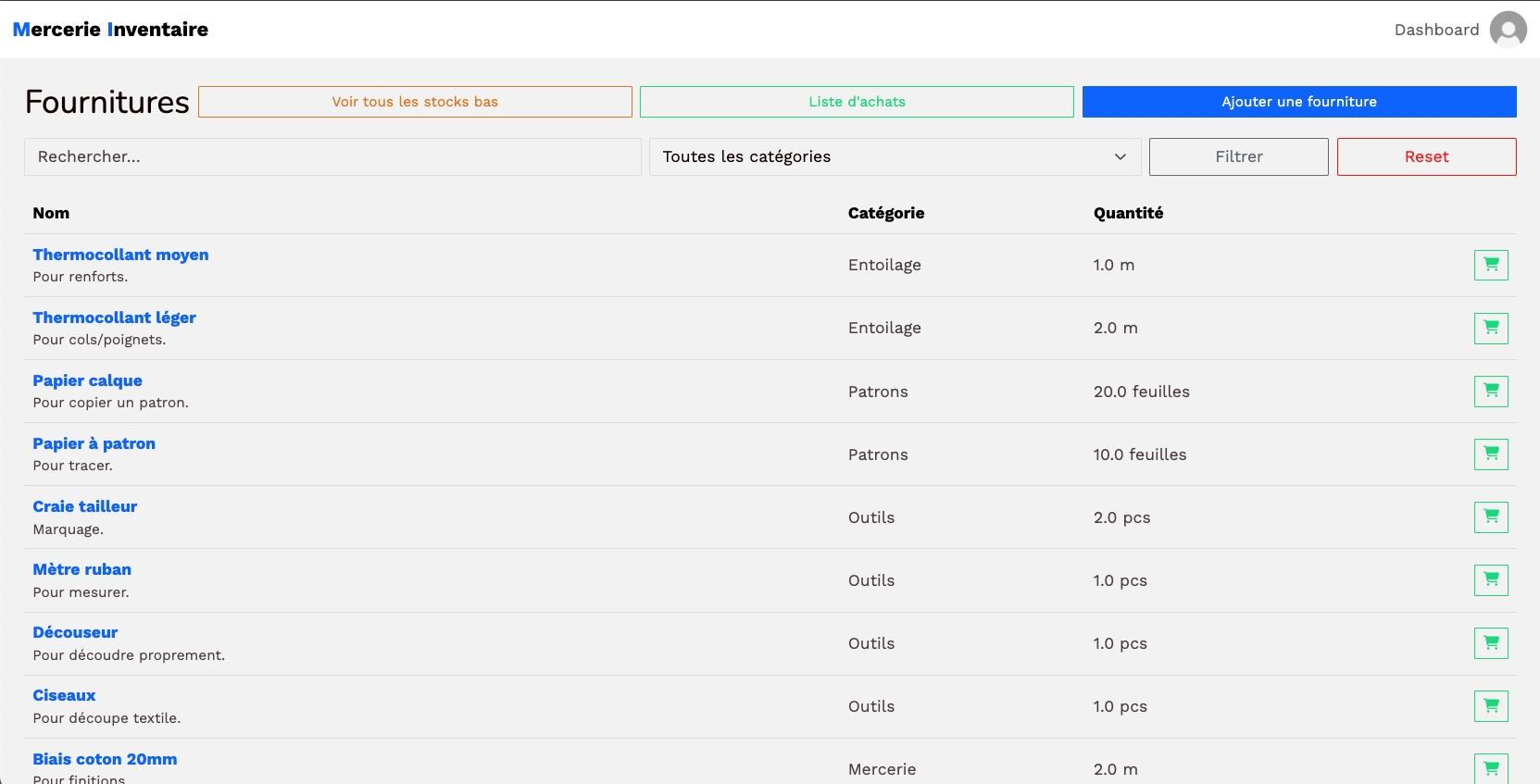The height and width of the screenshot is (784, 1540).
Task: Open the Mètre ruban item link
Action: (81, 569)
